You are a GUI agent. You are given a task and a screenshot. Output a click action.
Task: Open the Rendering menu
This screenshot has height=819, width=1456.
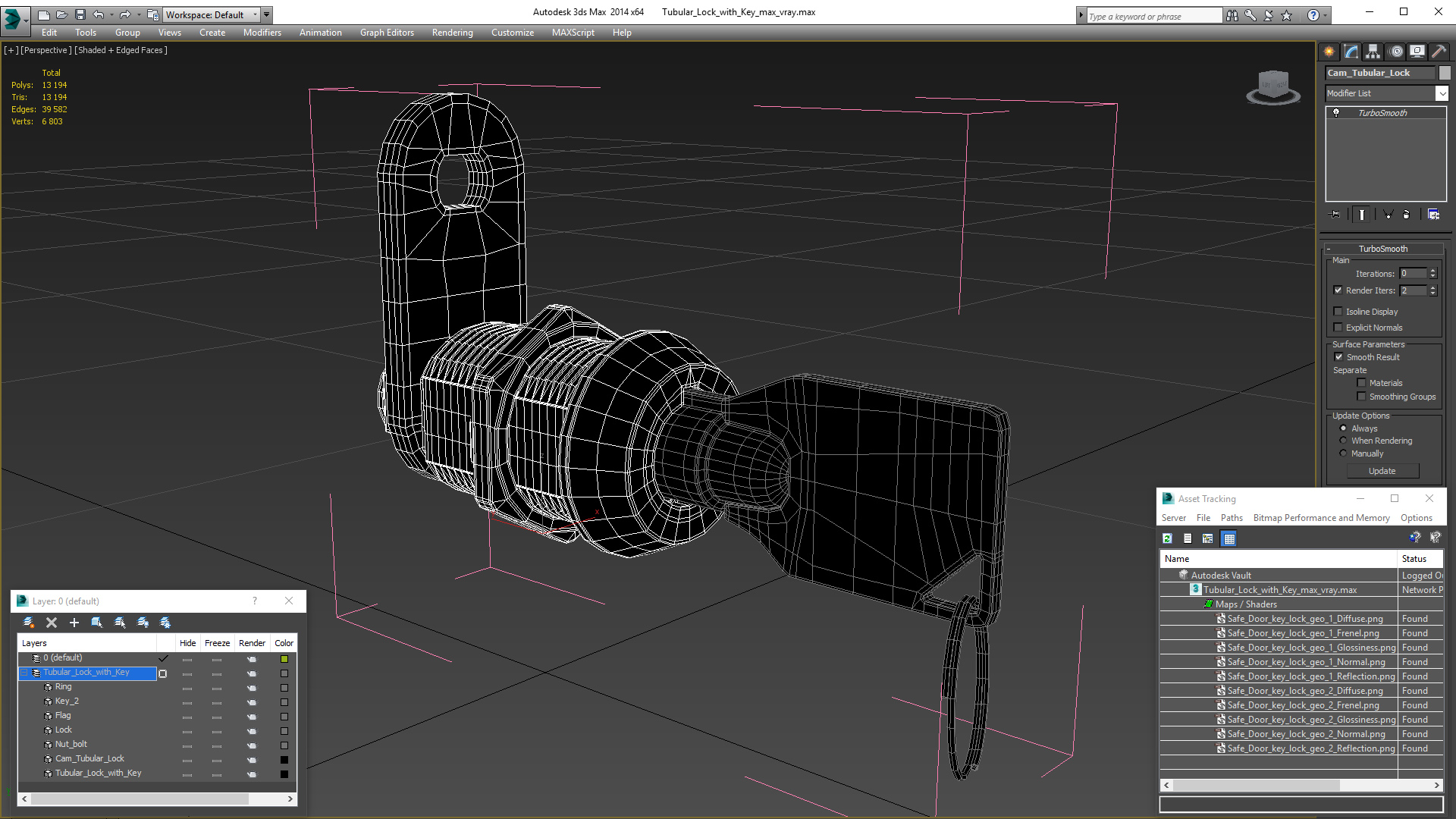point(452,33)
